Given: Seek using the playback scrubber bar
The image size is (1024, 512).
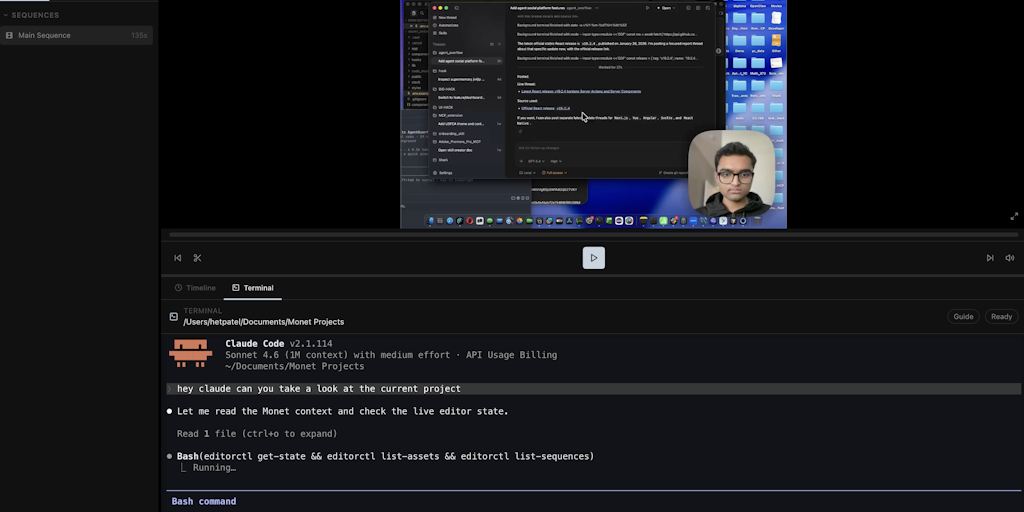Looking at the screenshot, I should pos(593,234).
